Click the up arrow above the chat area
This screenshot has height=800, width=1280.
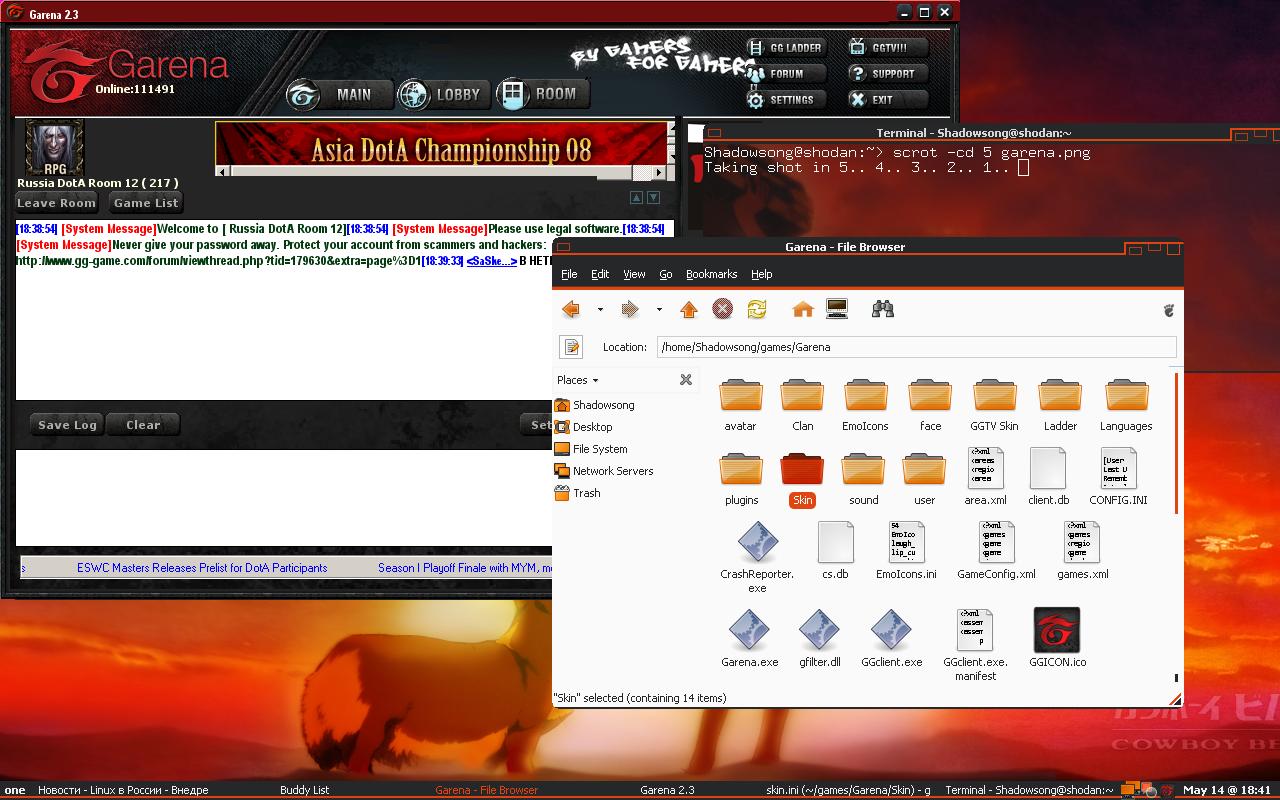636,198
